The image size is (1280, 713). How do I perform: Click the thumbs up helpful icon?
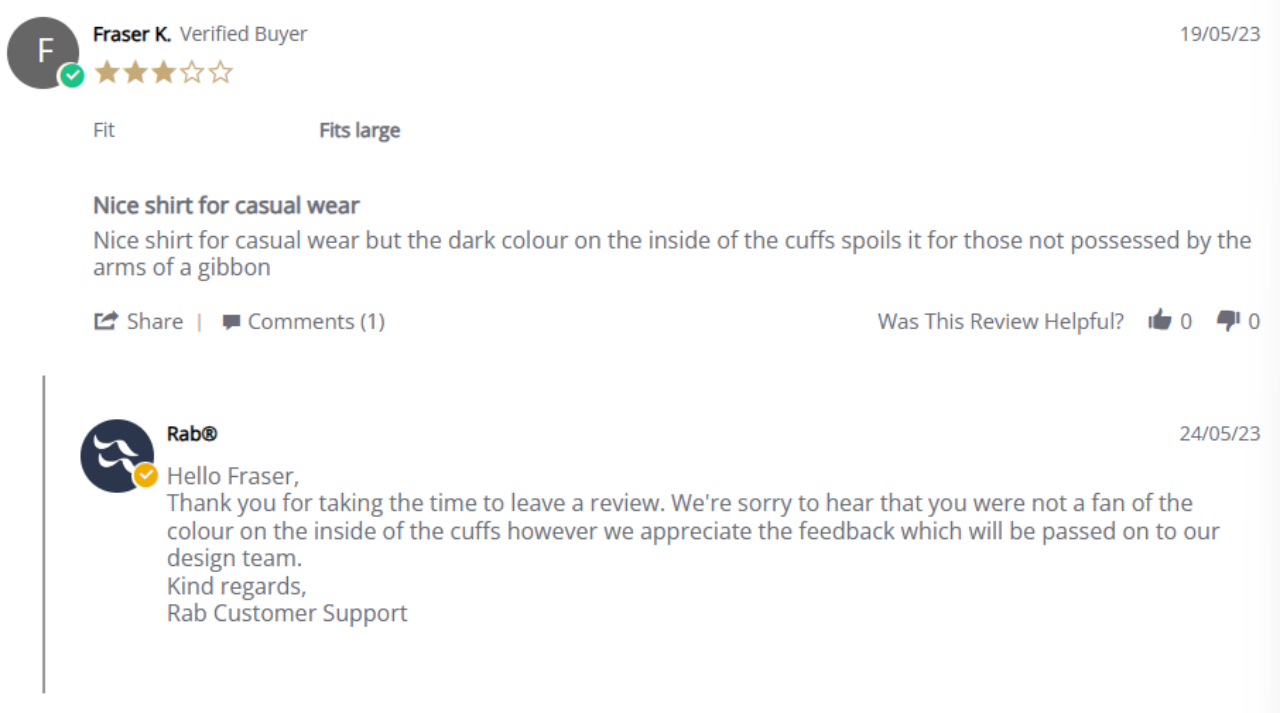[x=1160, y=320]
